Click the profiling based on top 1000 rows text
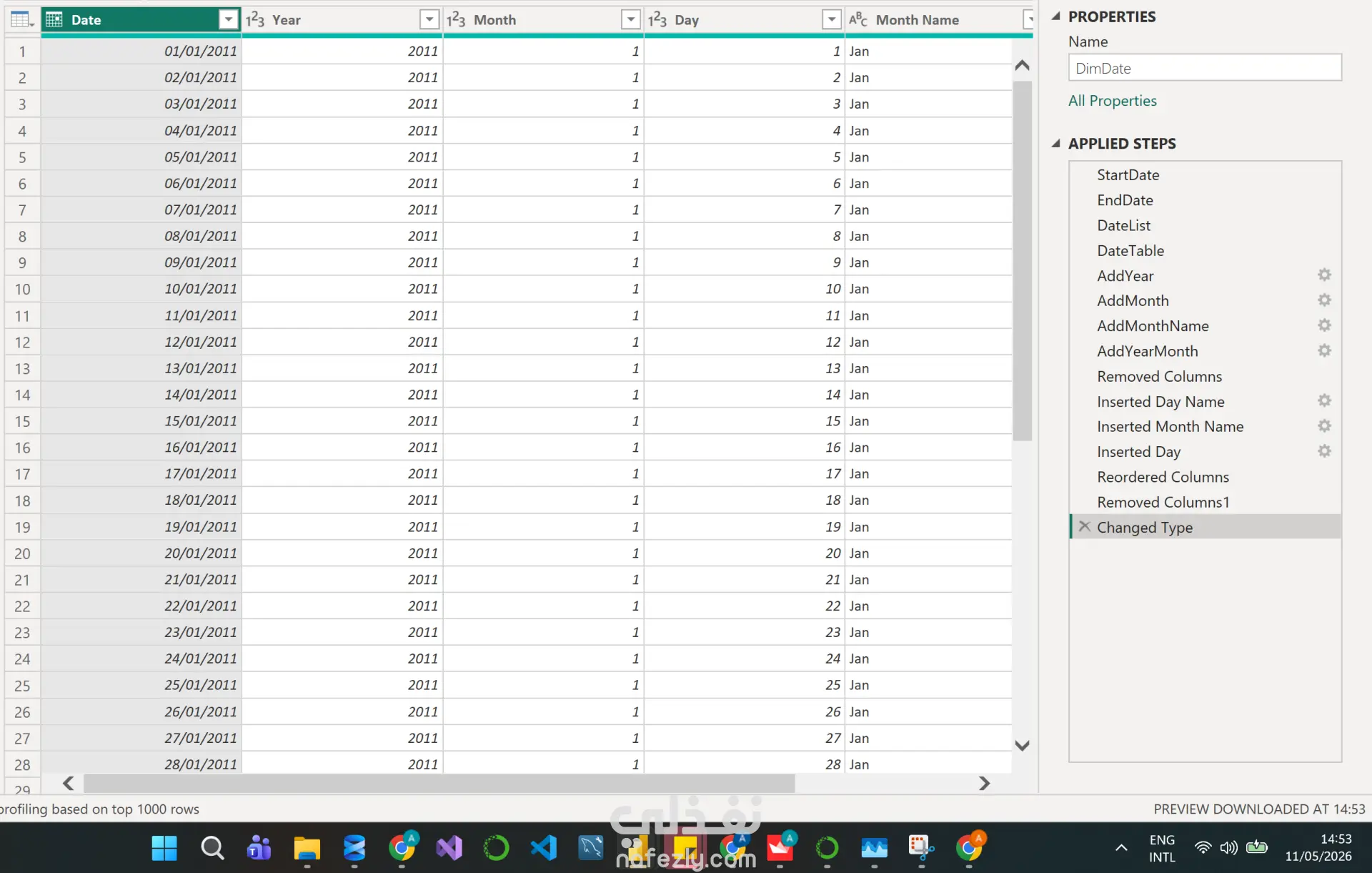The height and width of the screenshot is (873, 1372). click(100, 809)
